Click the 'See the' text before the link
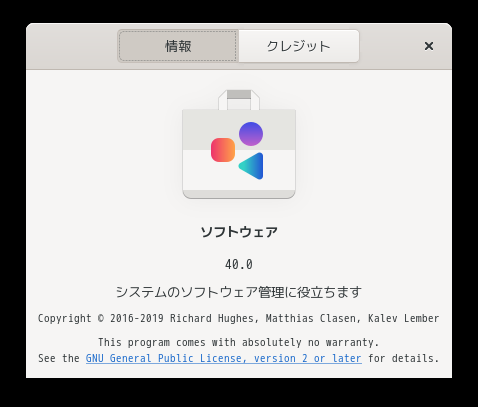Screen dimensions: 478x407 (59, 358)
